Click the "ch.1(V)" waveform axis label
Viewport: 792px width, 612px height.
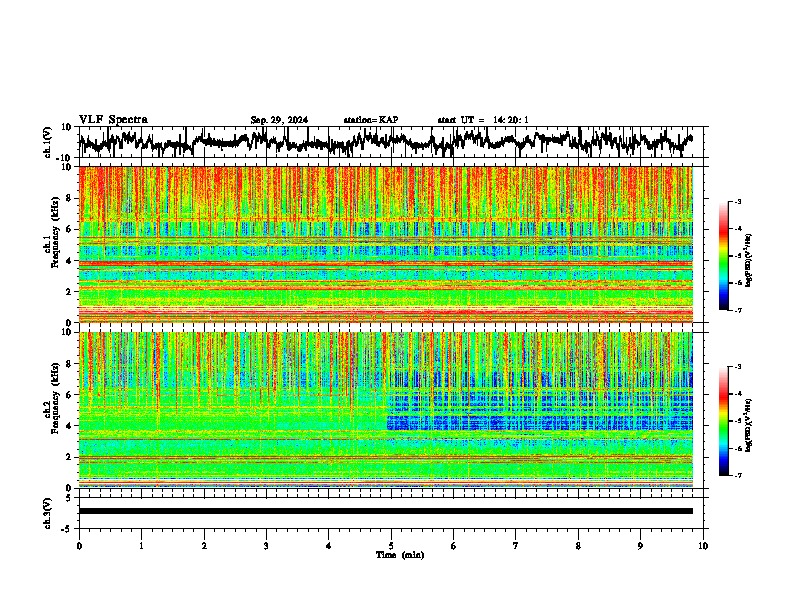click(x=48, y=142)
